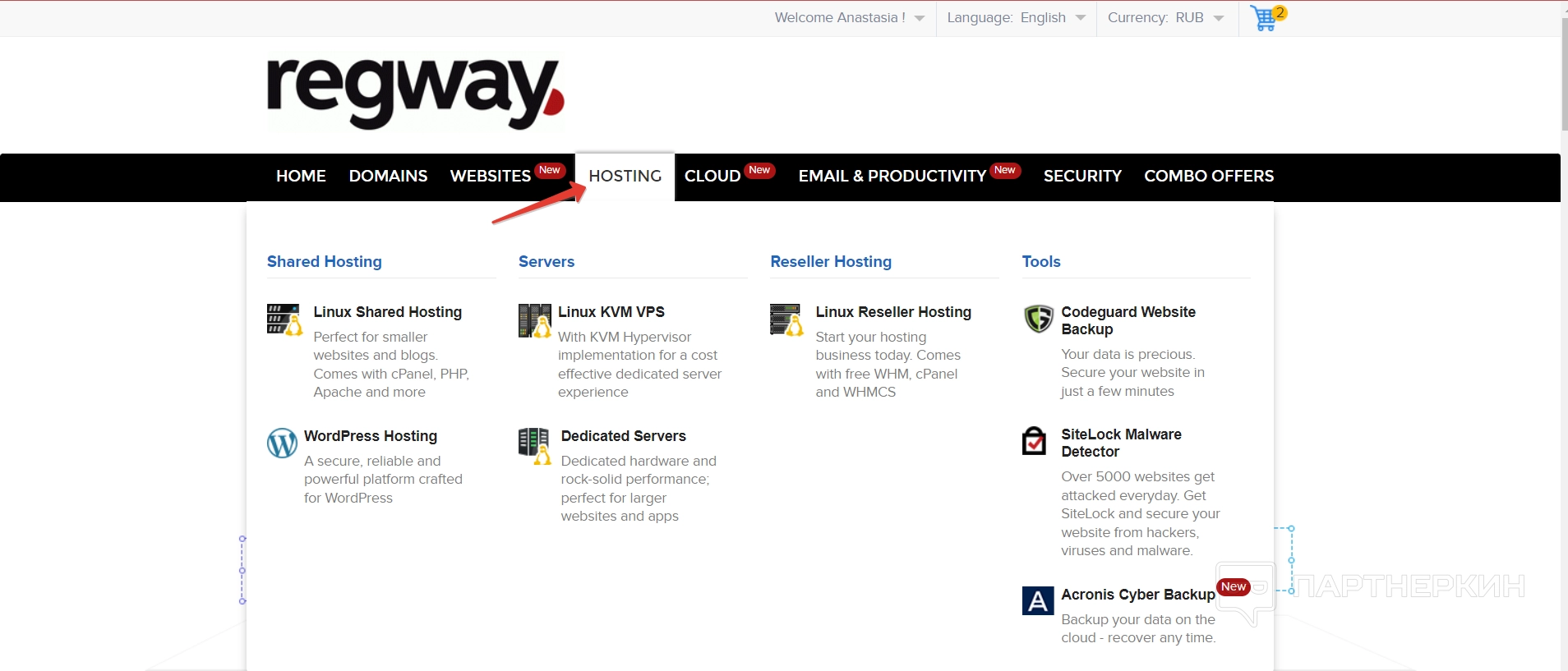This screenshot has height=671, width=1568.
Task: Click the Shared Hosting section heading
Action: coord(325,261)
